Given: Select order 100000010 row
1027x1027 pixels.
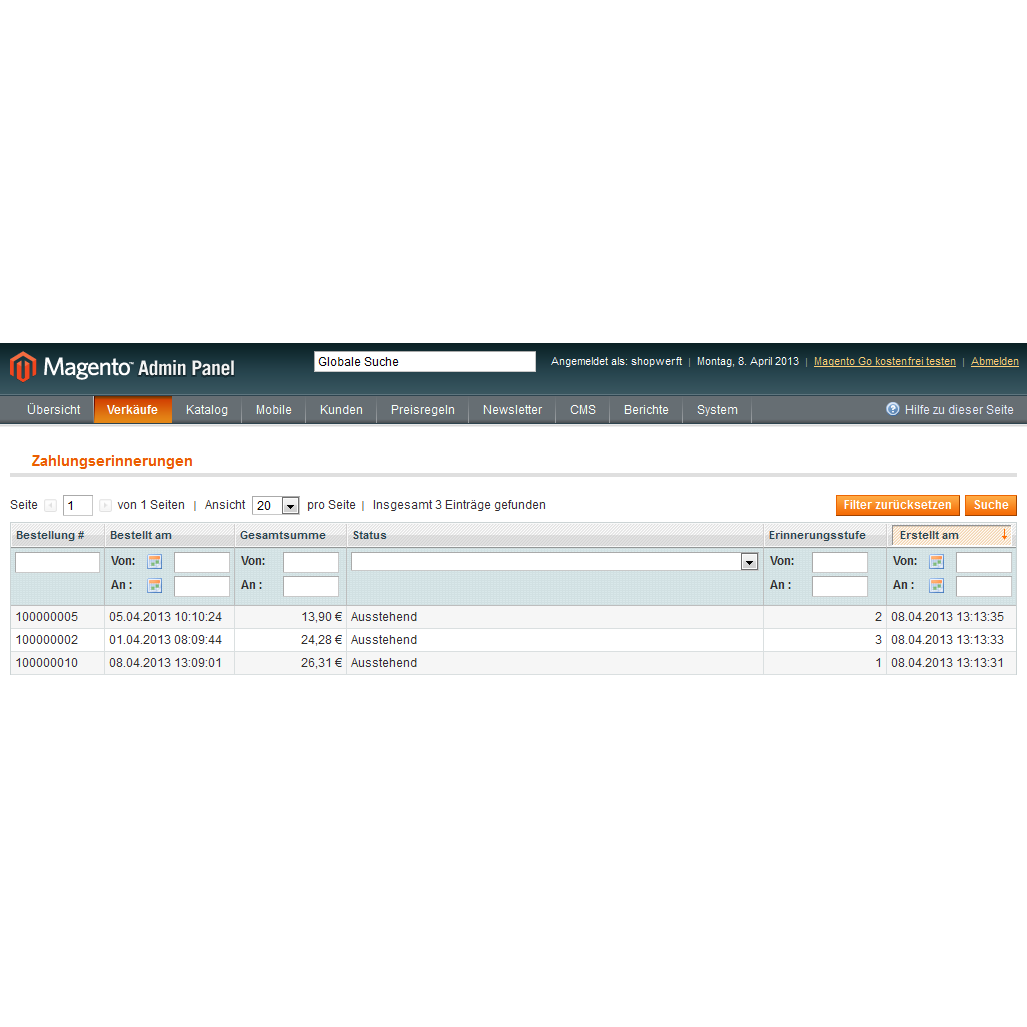Looking at the screenshot, I should click(514, 663).
